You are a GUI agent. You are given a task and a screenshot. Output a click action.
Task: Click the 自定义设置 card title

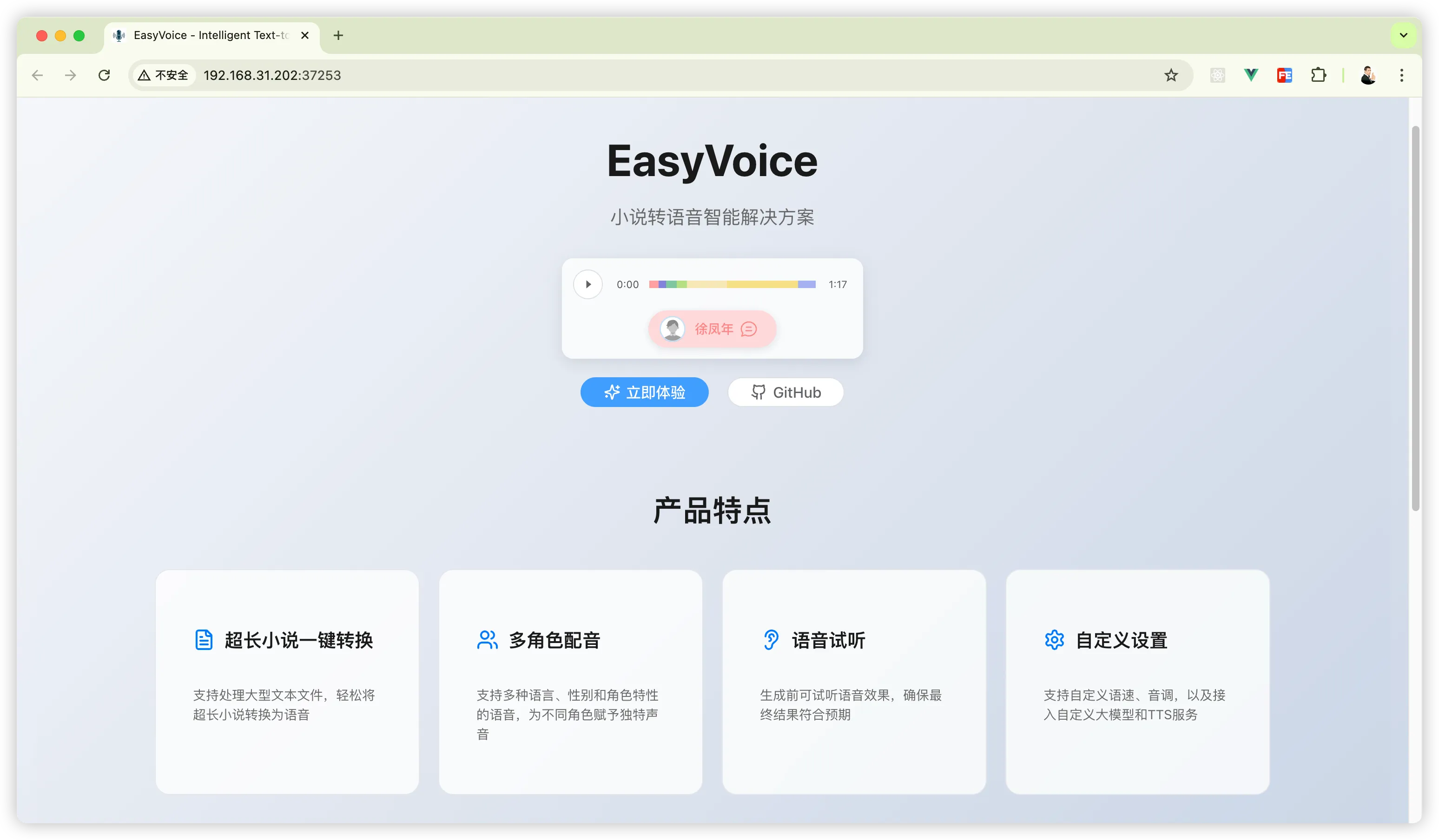coord(1122,640)
